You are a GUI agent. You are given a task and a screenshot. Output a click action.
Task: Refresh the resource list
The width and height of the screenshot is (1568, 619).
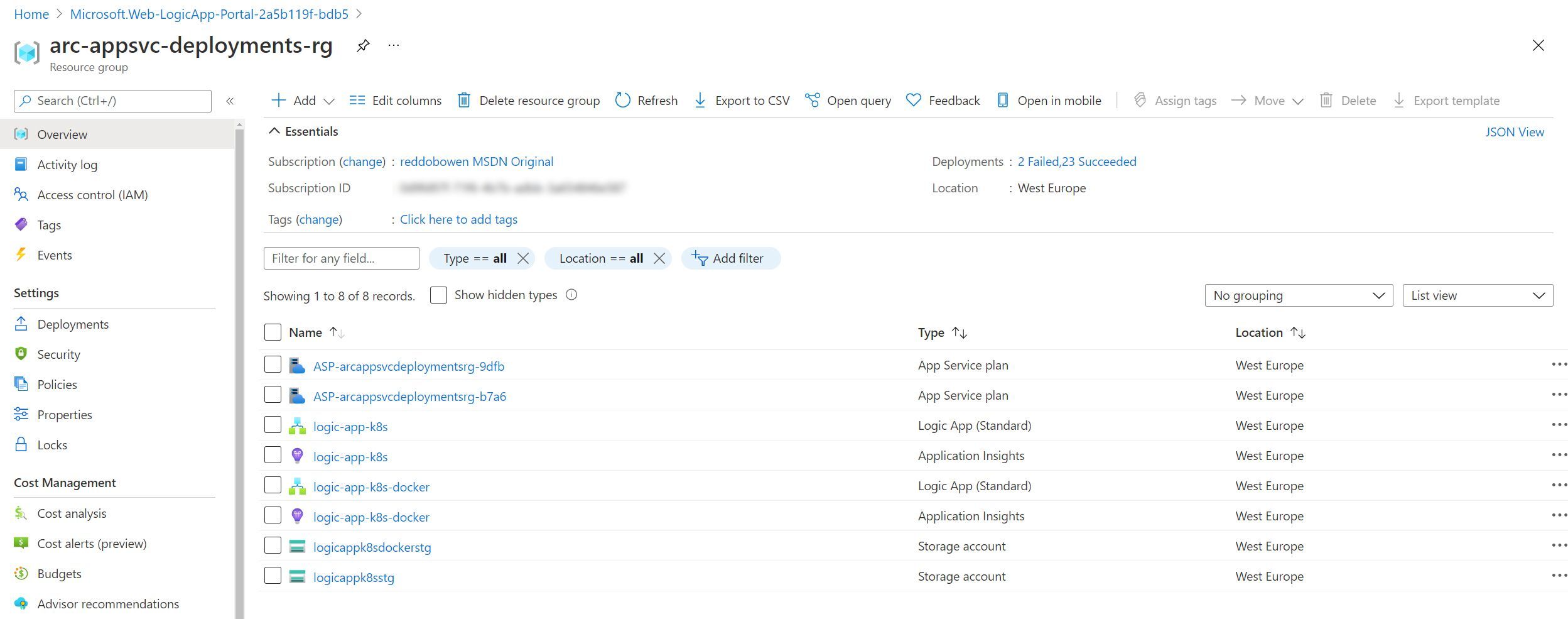[x=646, y=101]
